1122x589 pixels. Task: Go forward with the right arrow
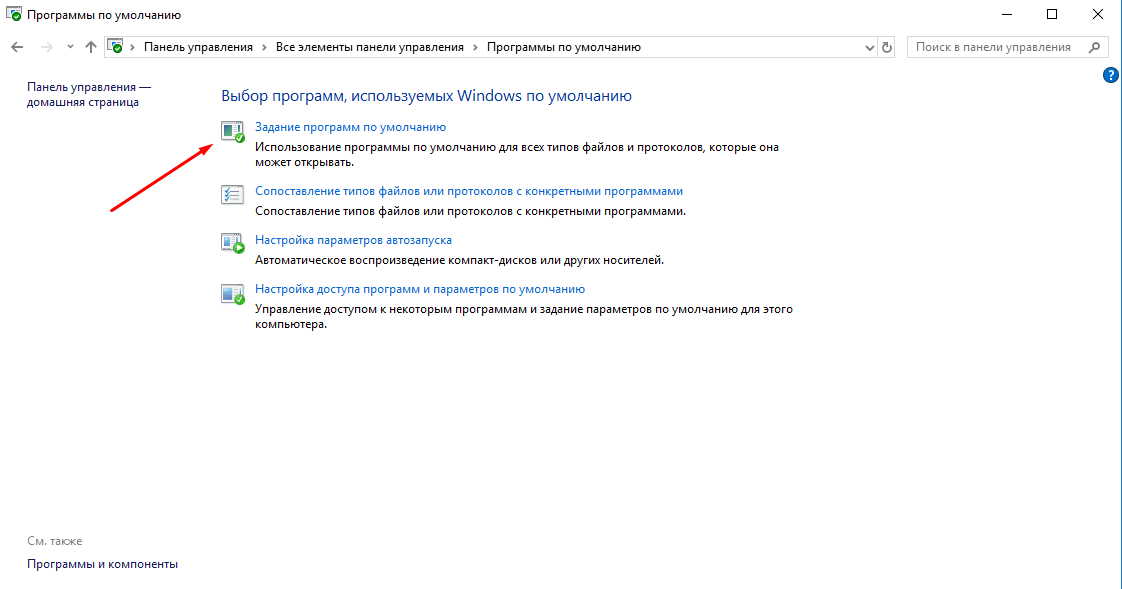coord(47,47)
